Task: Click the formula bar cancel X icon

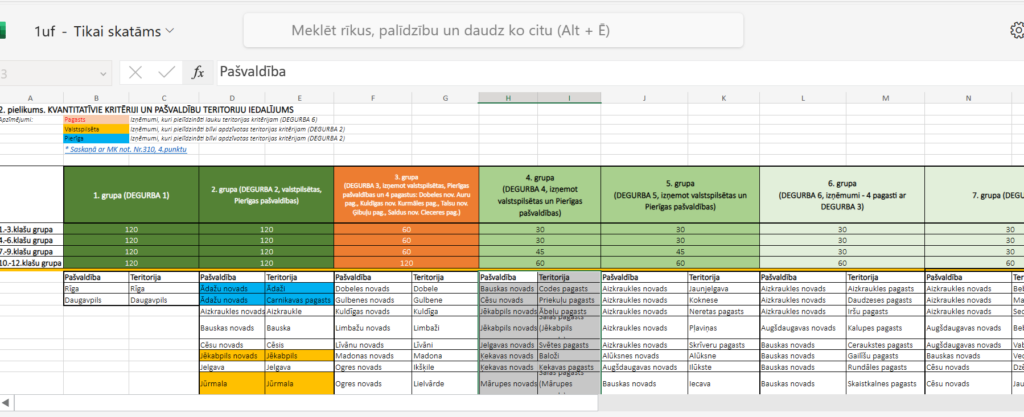Action: (136, 72)
